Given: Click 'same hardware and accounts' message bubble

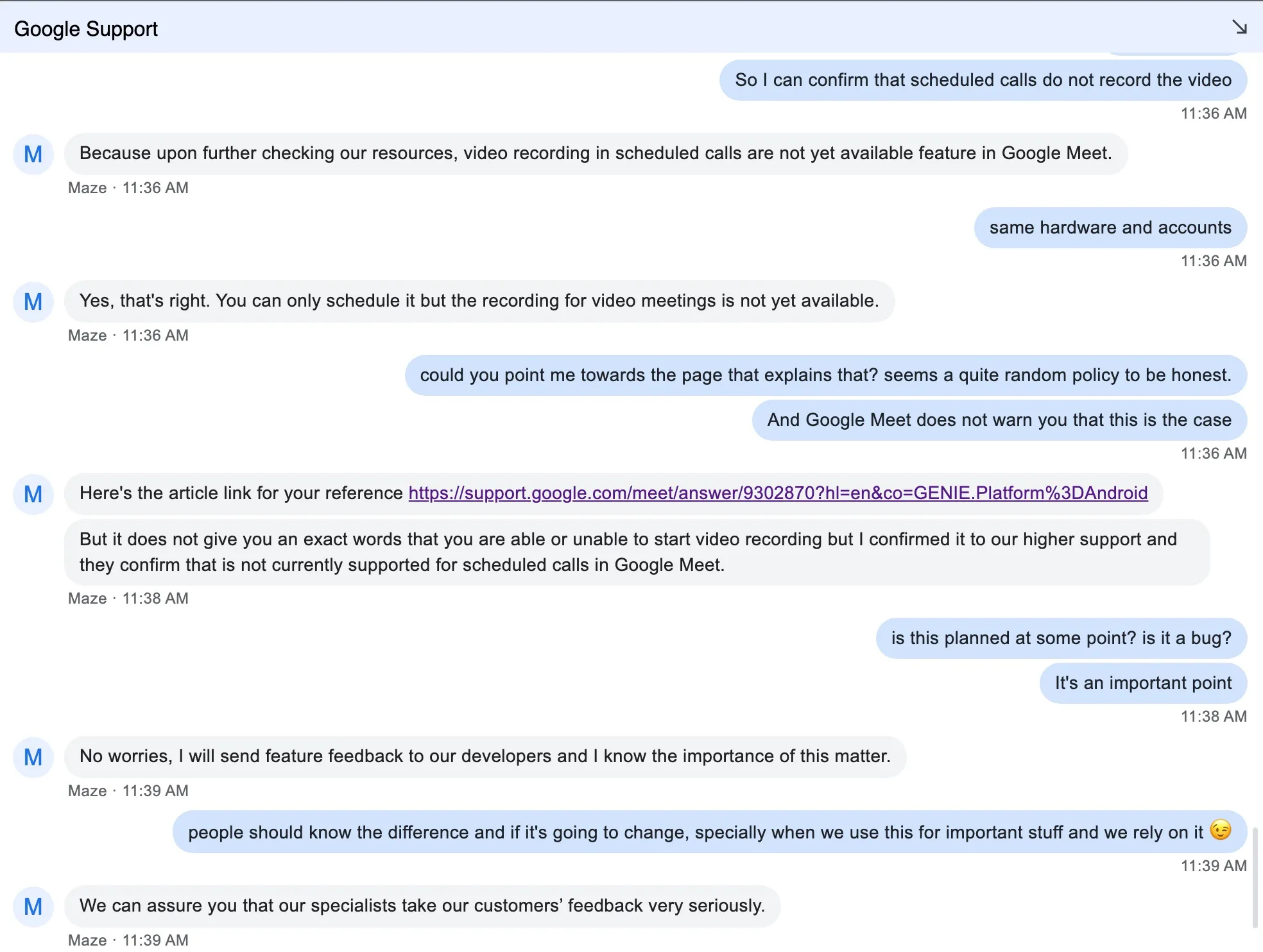Looking at the screenshot, I should pos(1110,228).
